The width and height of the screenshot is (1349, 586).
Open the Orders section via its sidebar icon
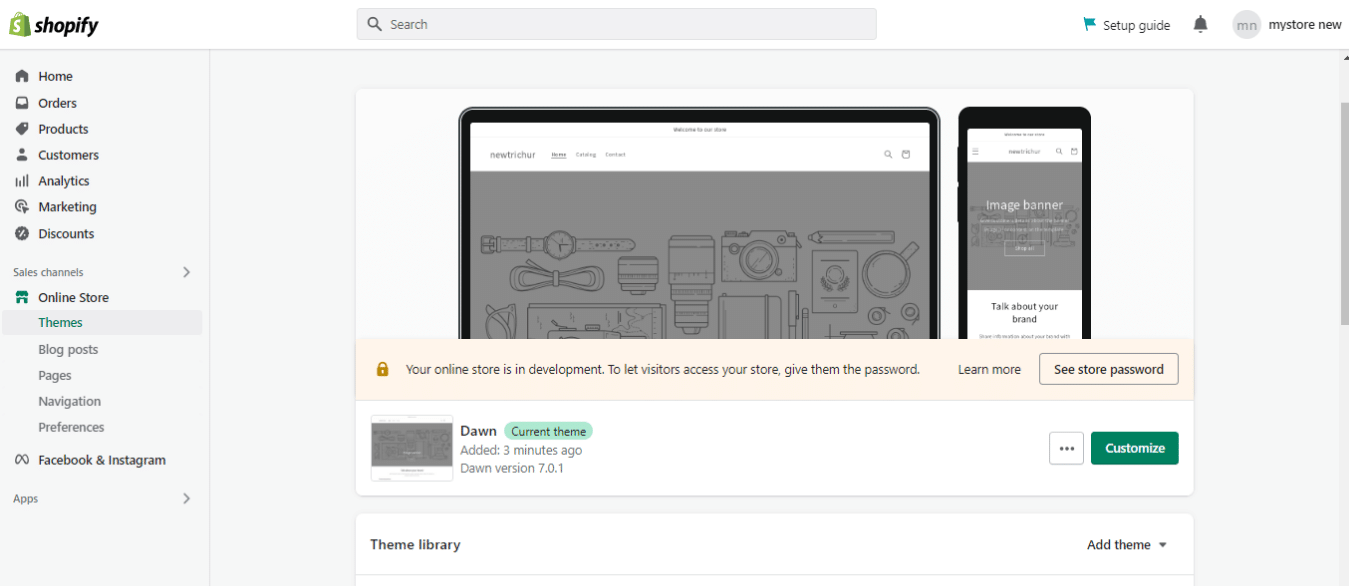22,102
